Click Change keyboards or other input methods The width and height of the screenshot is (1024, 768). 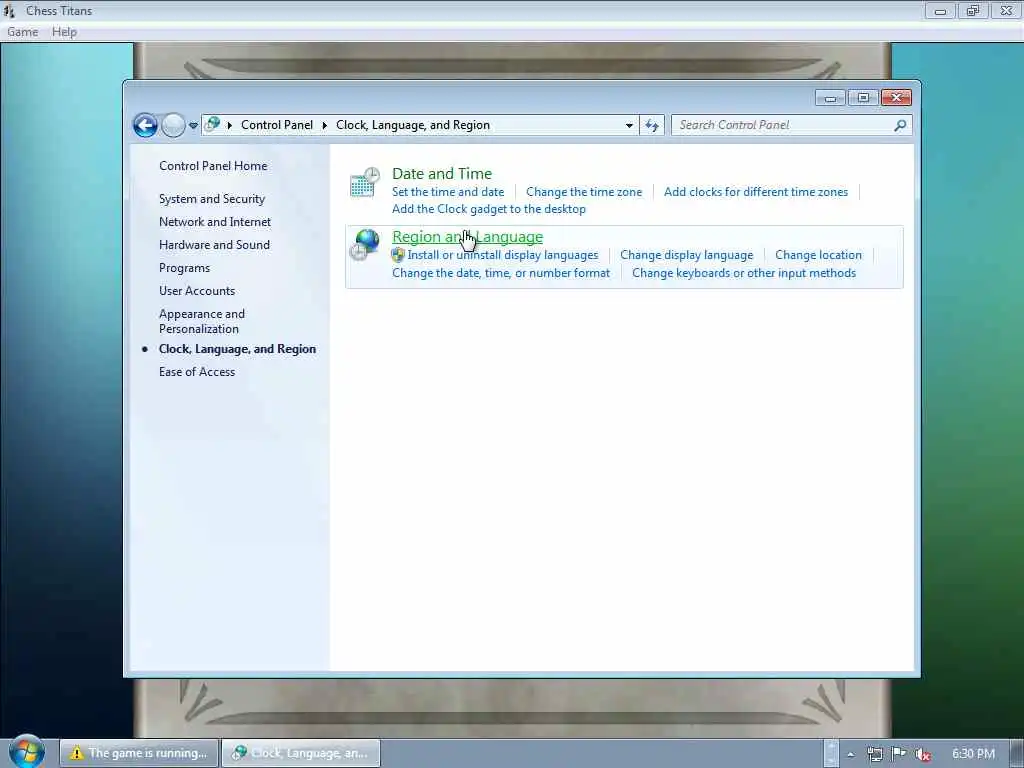click(x=744, y=273)
